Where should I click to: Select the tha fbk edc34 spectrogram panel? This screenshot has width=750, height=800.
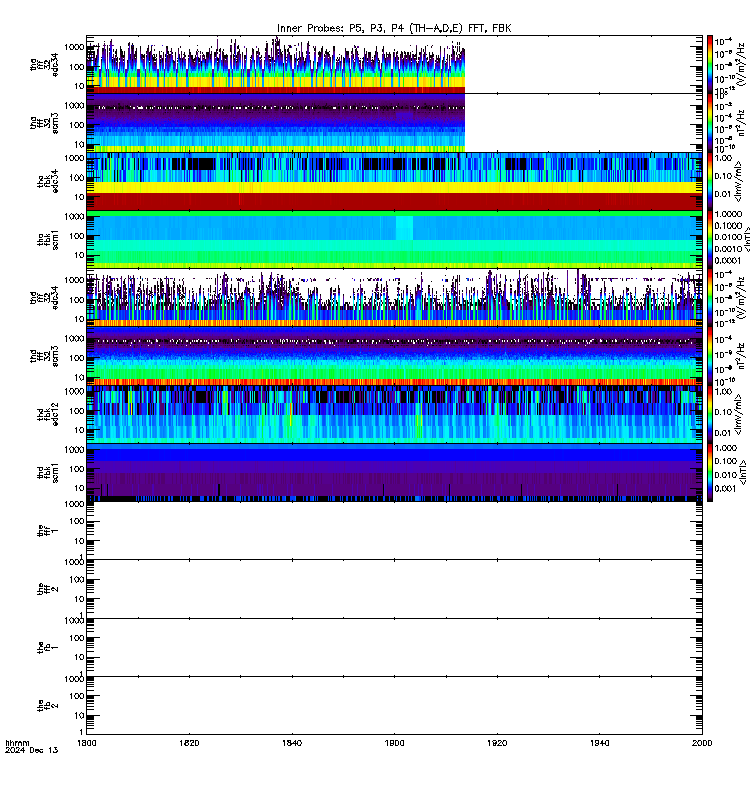(x=394, y=181)
